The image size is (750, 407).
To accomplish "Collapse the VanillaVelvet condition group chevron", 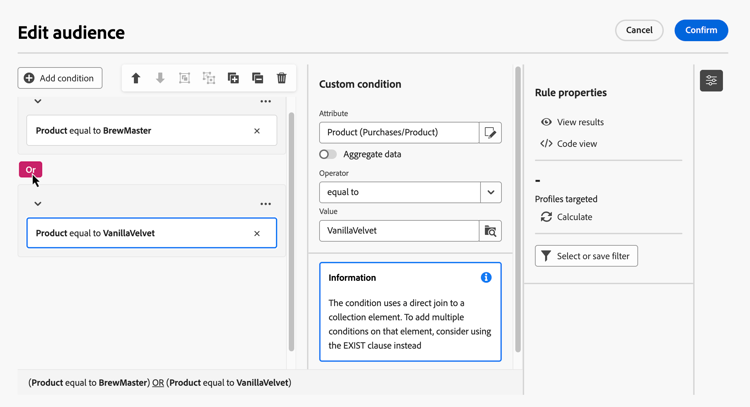I will pyautogui.click(x=38, y=204).
